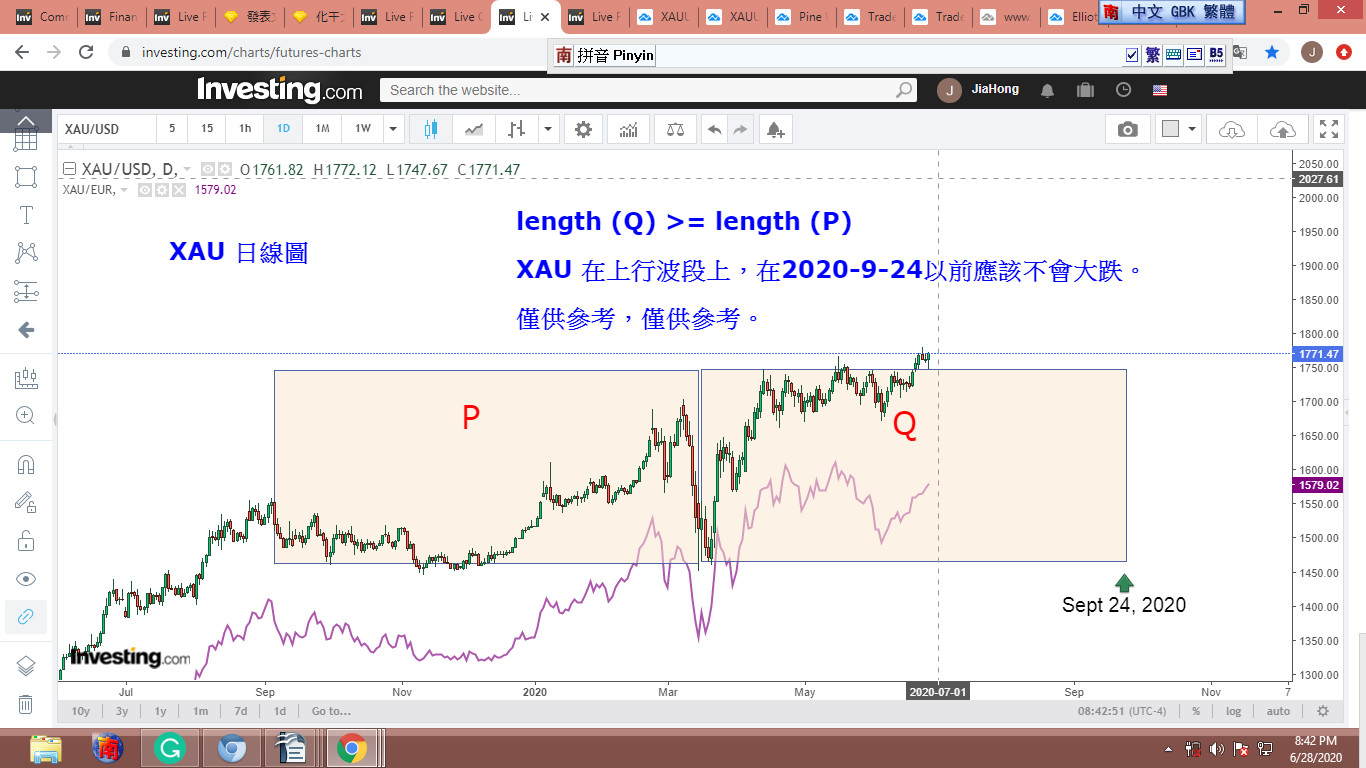Take chart snapshot with camera icon
The width and height of the screenshot is (1366, 768).
[x=1127, y=129]
